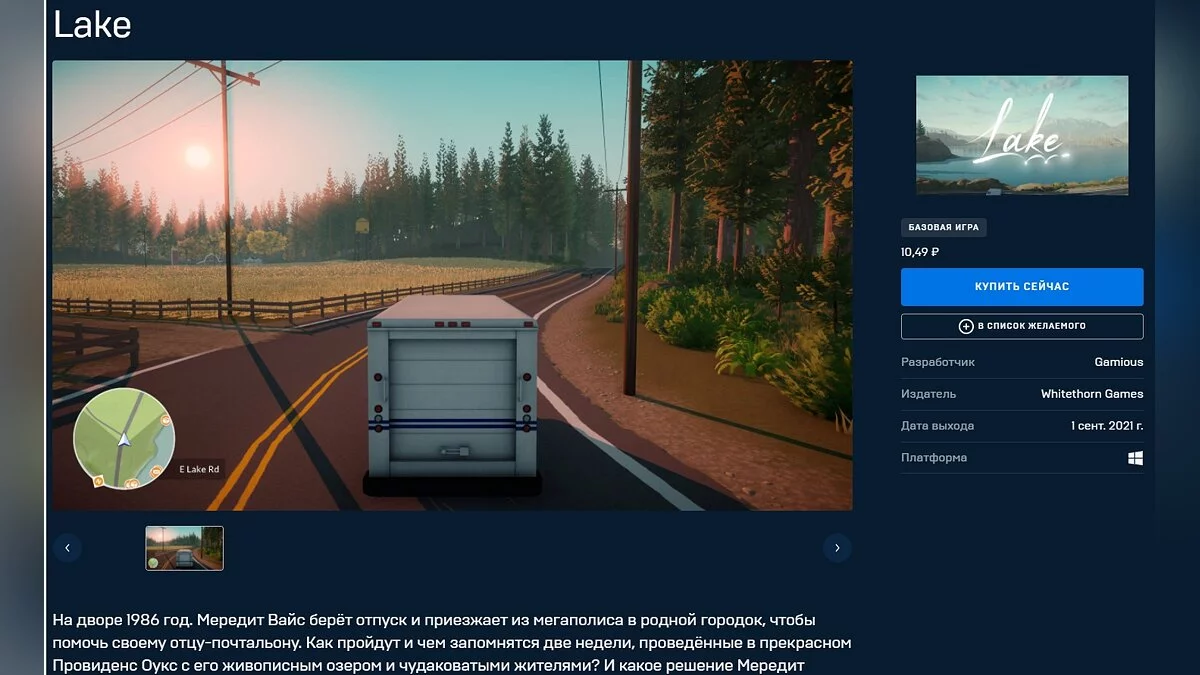
Task: Open the Whitethorn Games publisher link
Action: [x=1092, y=394]
